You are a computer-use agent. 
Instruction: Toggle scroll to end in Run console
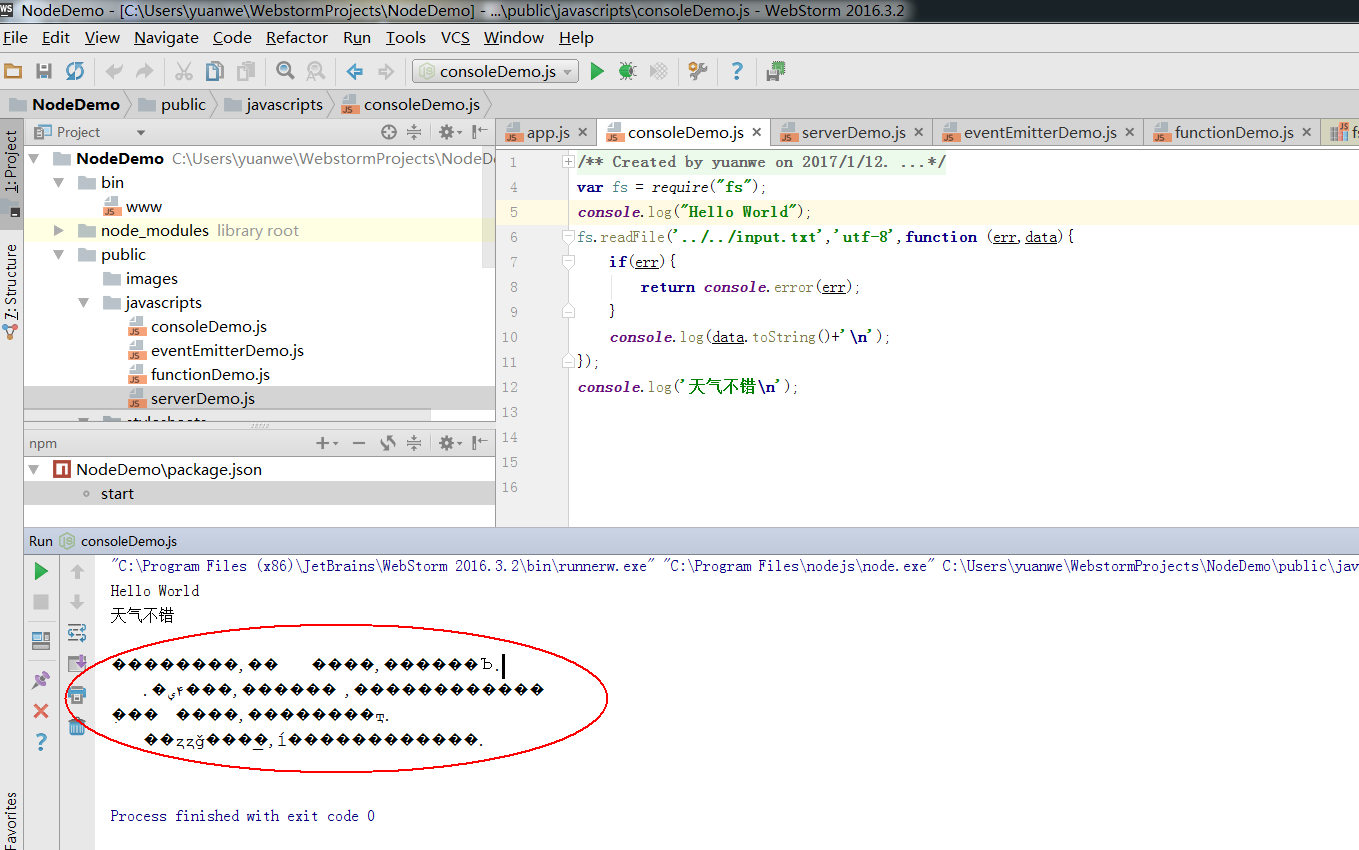(77, 663)
